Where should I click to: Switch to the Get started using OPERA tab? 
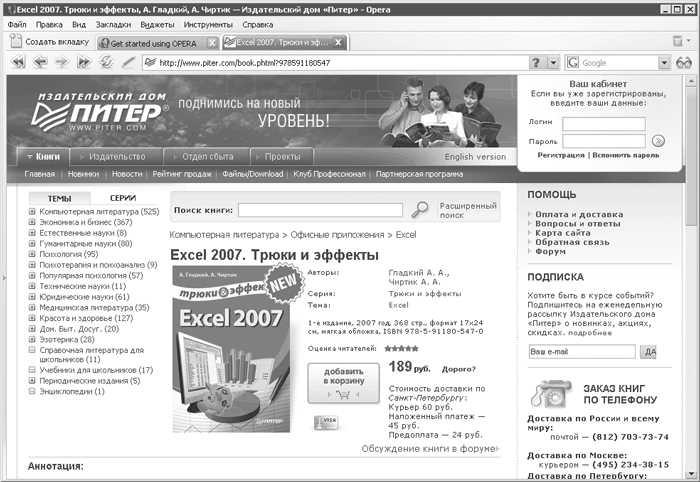155,42
